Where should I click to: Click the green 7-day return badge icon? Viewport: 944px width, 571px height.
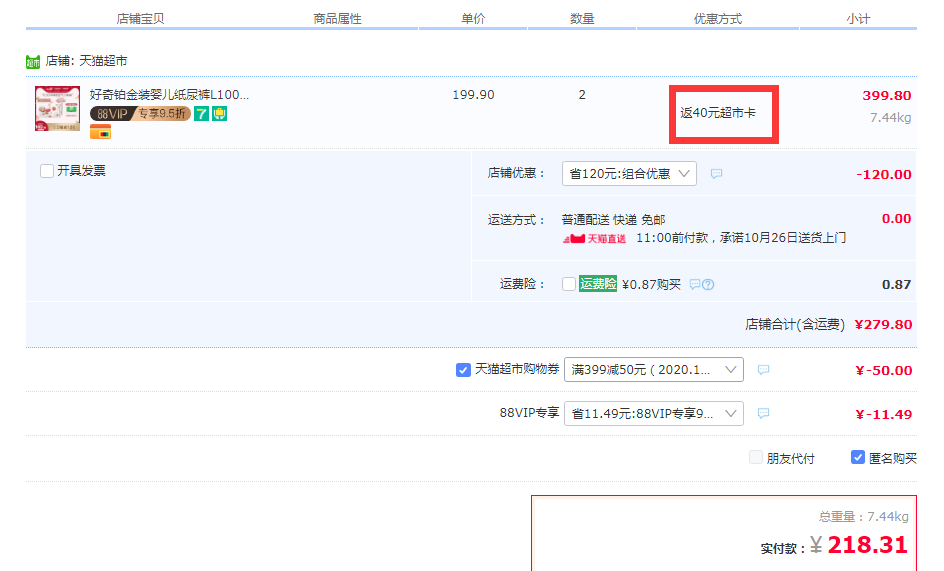coord(201,113)
